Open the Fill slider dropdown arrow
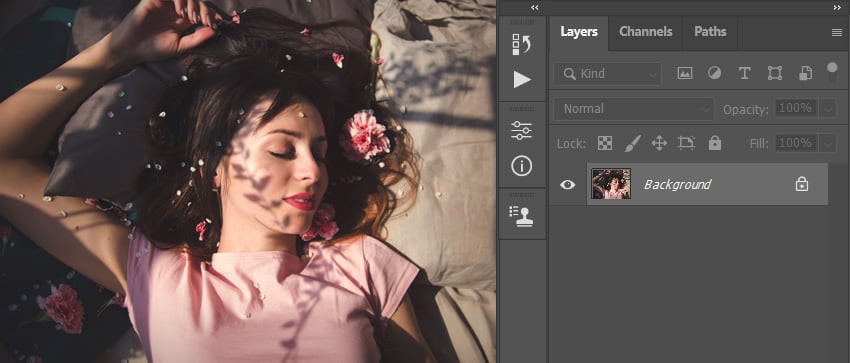The height and width of the screenshot is (363, 850). click(x=828, y=144)
